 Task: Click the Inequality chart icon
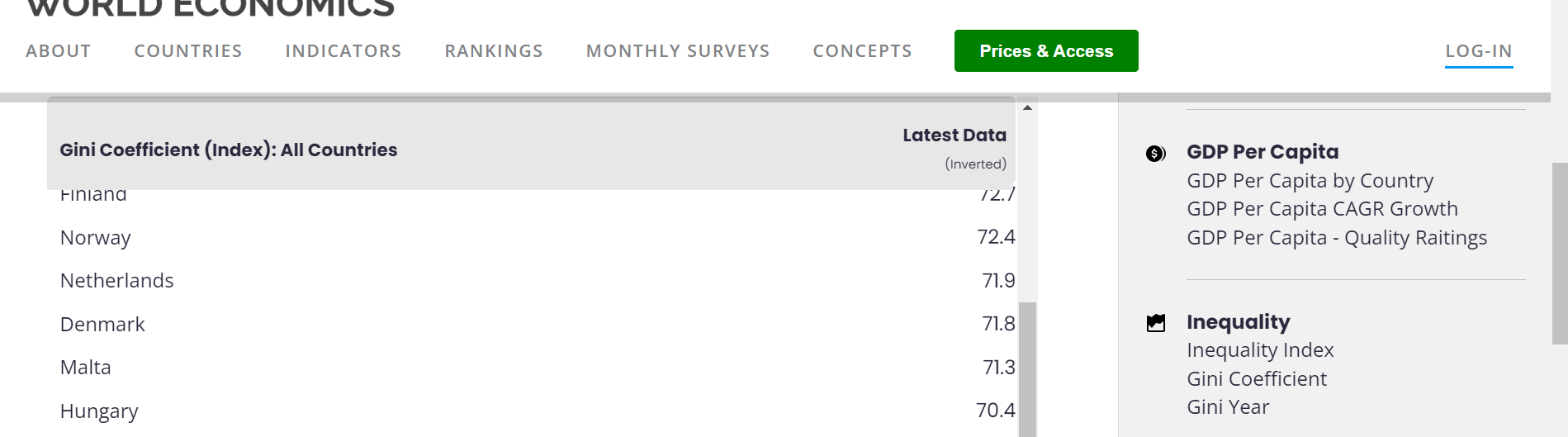1156,323
